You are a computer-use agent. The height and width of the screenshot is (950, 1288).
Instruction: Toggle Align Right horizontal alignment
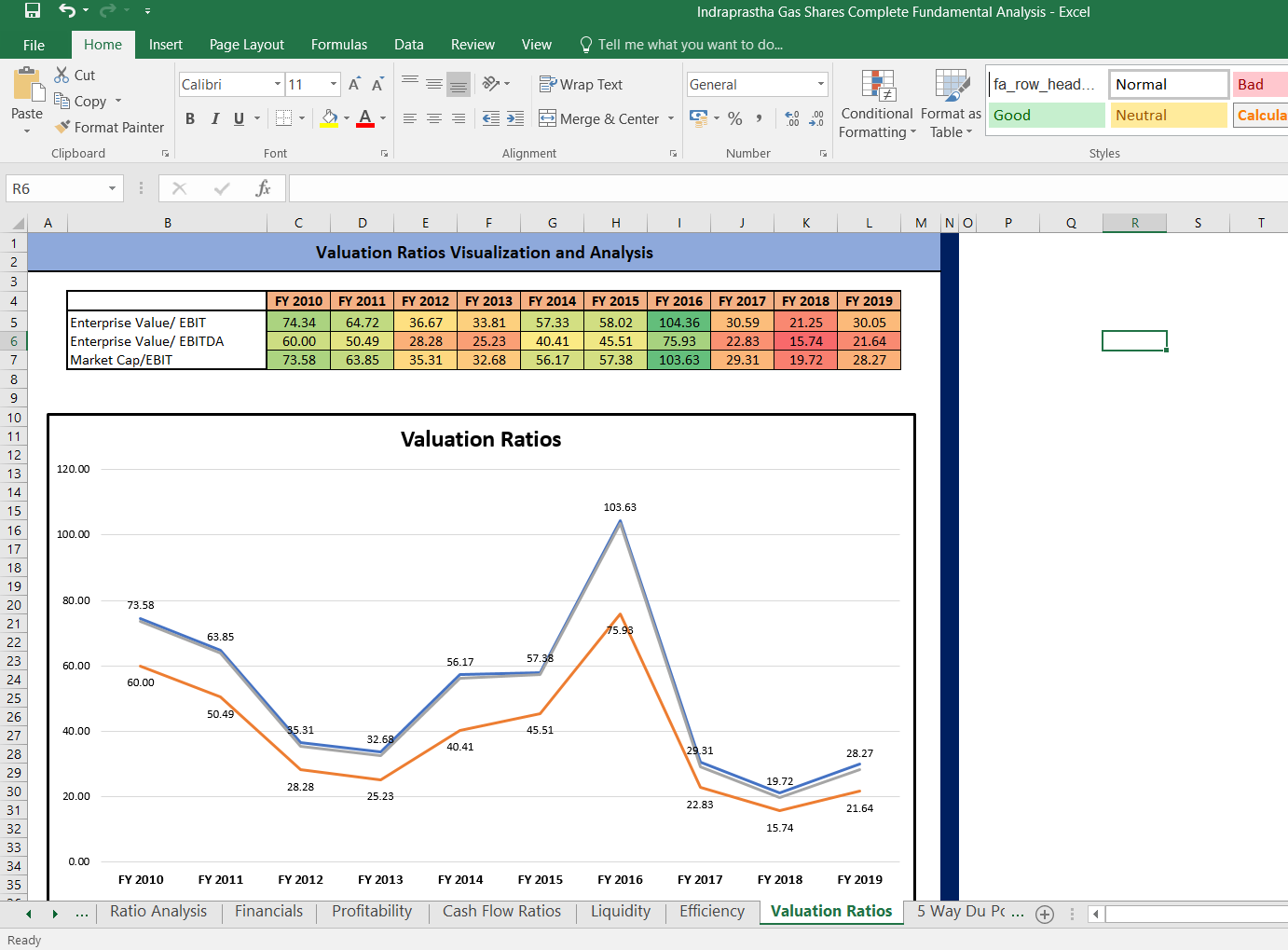click(x=459, y=118)
